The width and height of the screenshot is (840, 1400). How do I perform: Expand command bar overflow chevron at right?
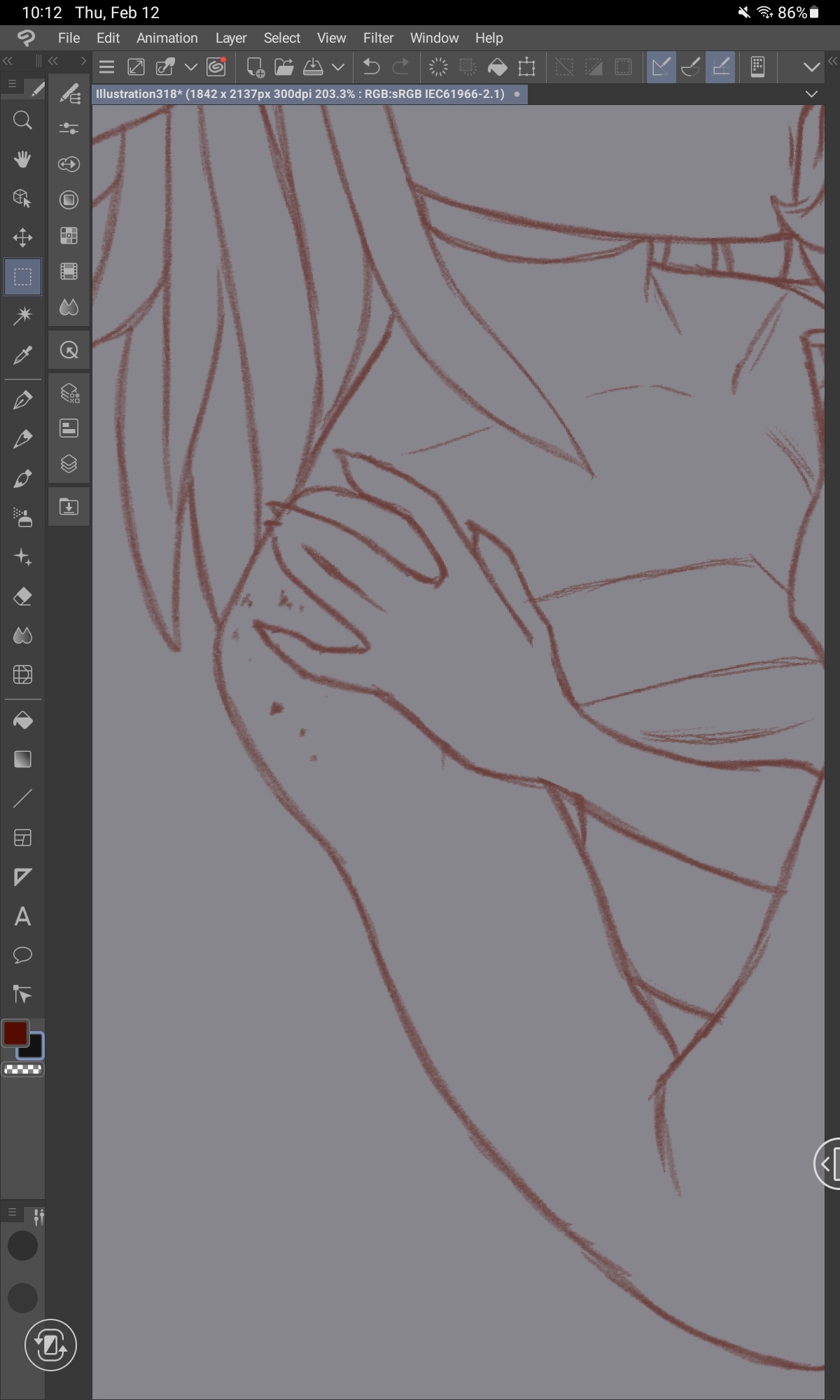811,67
